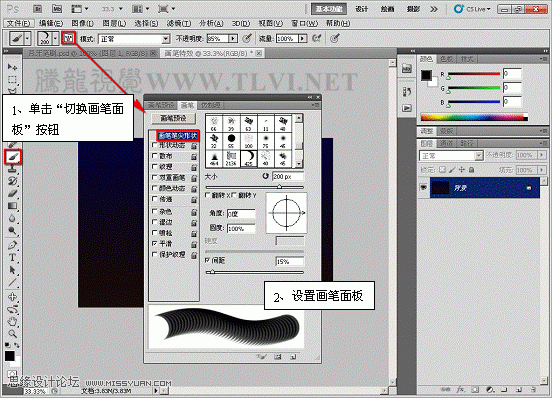Toggle the Spacing (间距) checkbox
This screenshot has height=398, width=552.
208,260
